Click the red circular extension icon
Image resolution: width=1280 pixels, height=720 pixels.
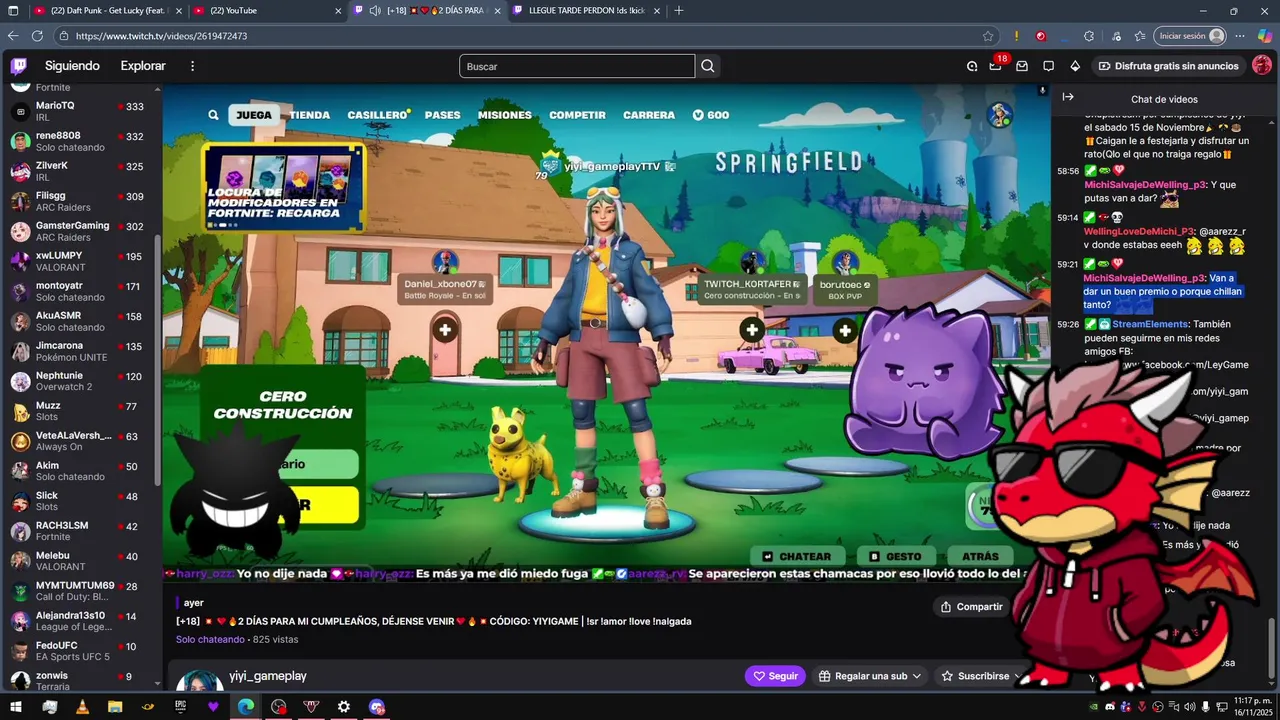click(1041, 36)
